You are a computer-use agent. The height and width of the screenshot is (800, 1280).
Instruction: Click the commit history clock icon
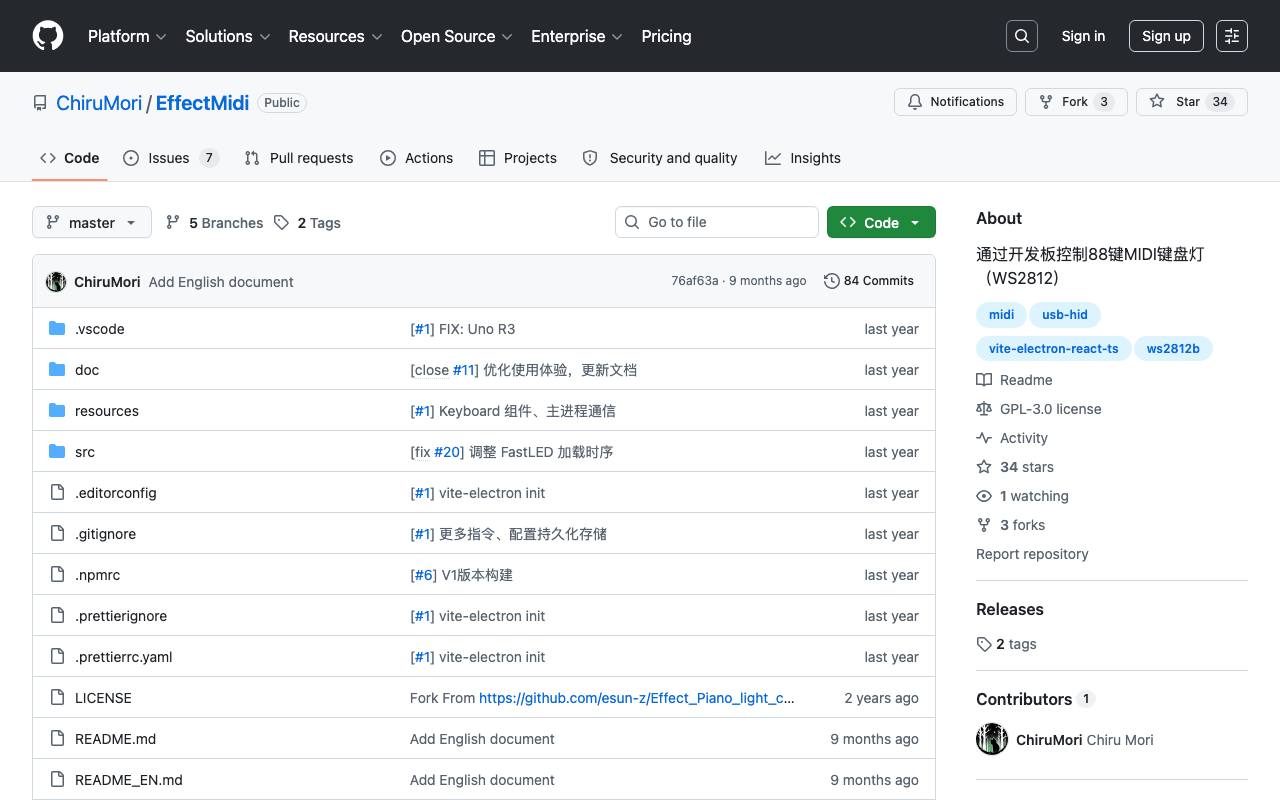tap(831, 281)
